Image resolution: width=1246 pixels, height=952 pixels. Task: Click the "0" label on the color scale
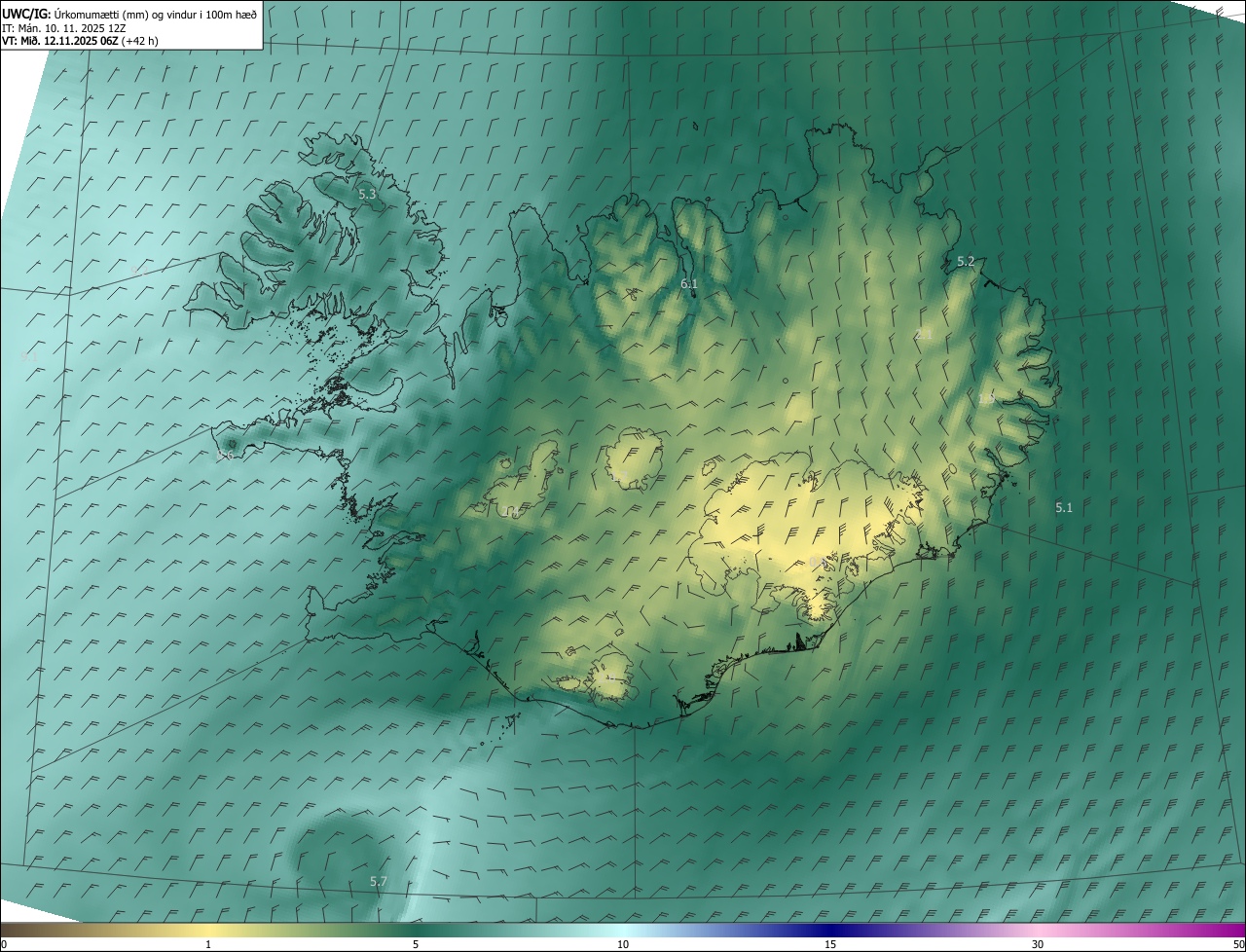4,945
